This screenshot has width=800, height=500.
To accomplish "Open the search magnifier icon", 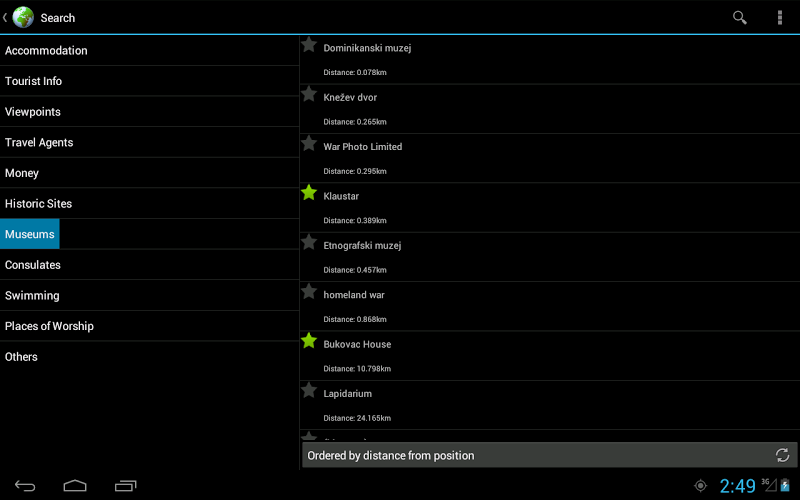I will point(740,17).
